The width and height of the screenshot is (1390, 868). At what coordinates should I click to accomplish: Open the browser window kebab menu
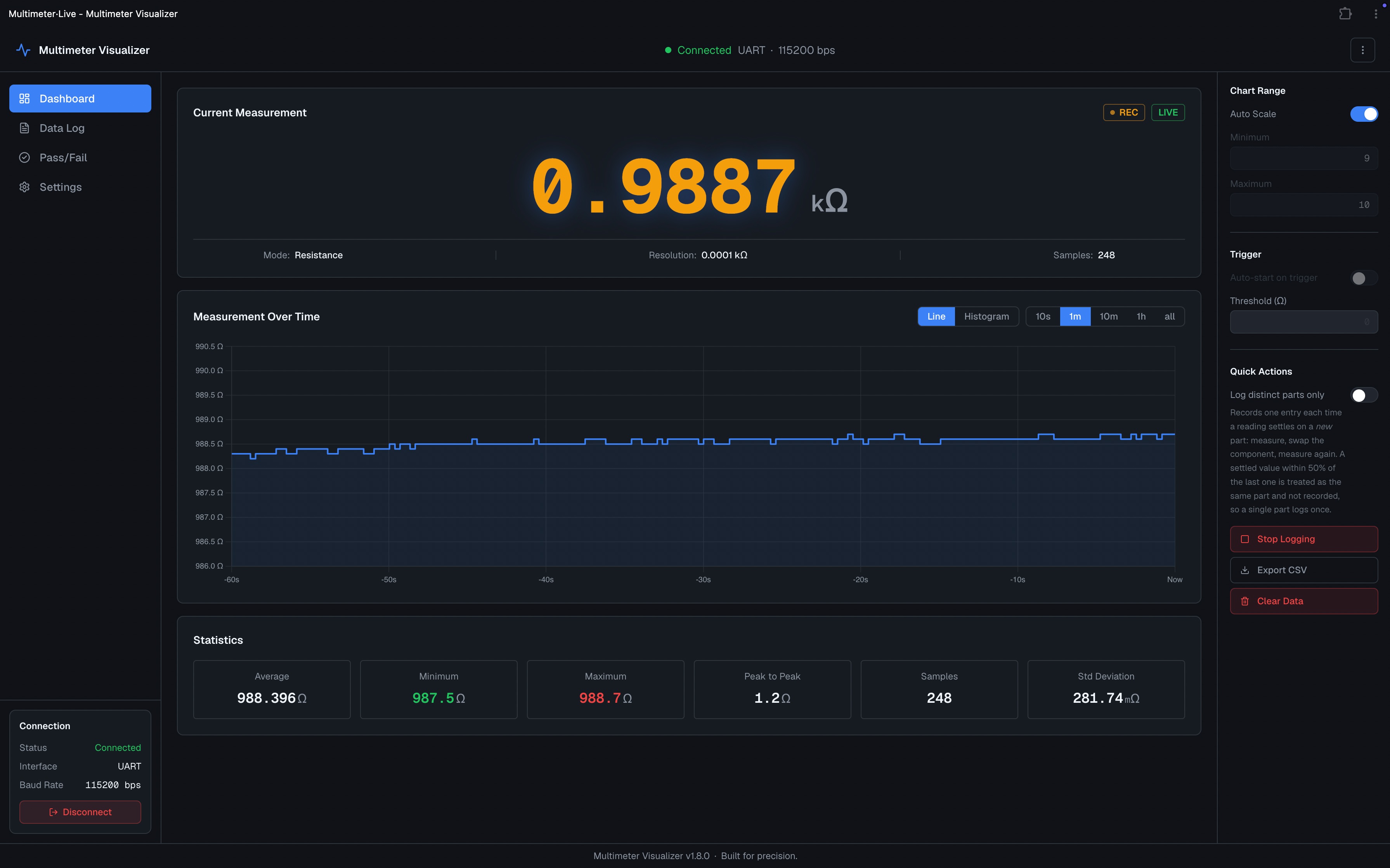pos(1376,13)
